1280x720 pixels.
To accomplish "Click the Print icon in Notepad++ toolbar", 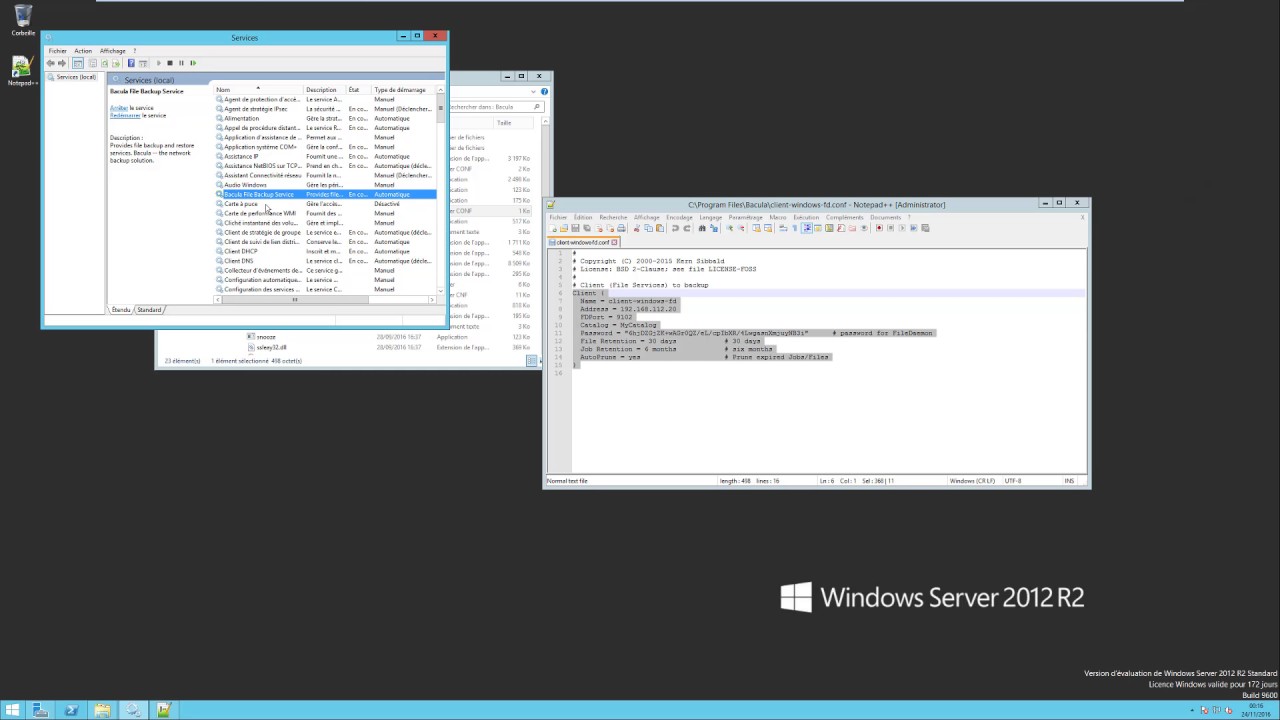I will (x=621, y=228).
